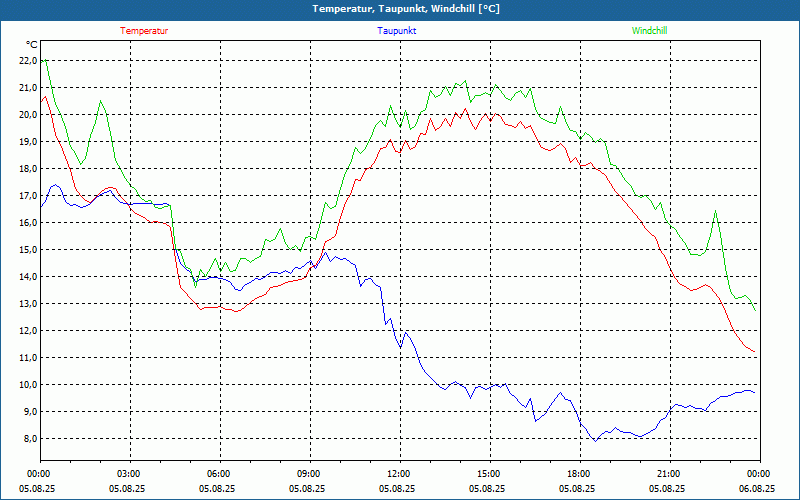Click the 18:00 time label on x-axis
This screenshot has height=500, width=800.
tap(580, 474)
